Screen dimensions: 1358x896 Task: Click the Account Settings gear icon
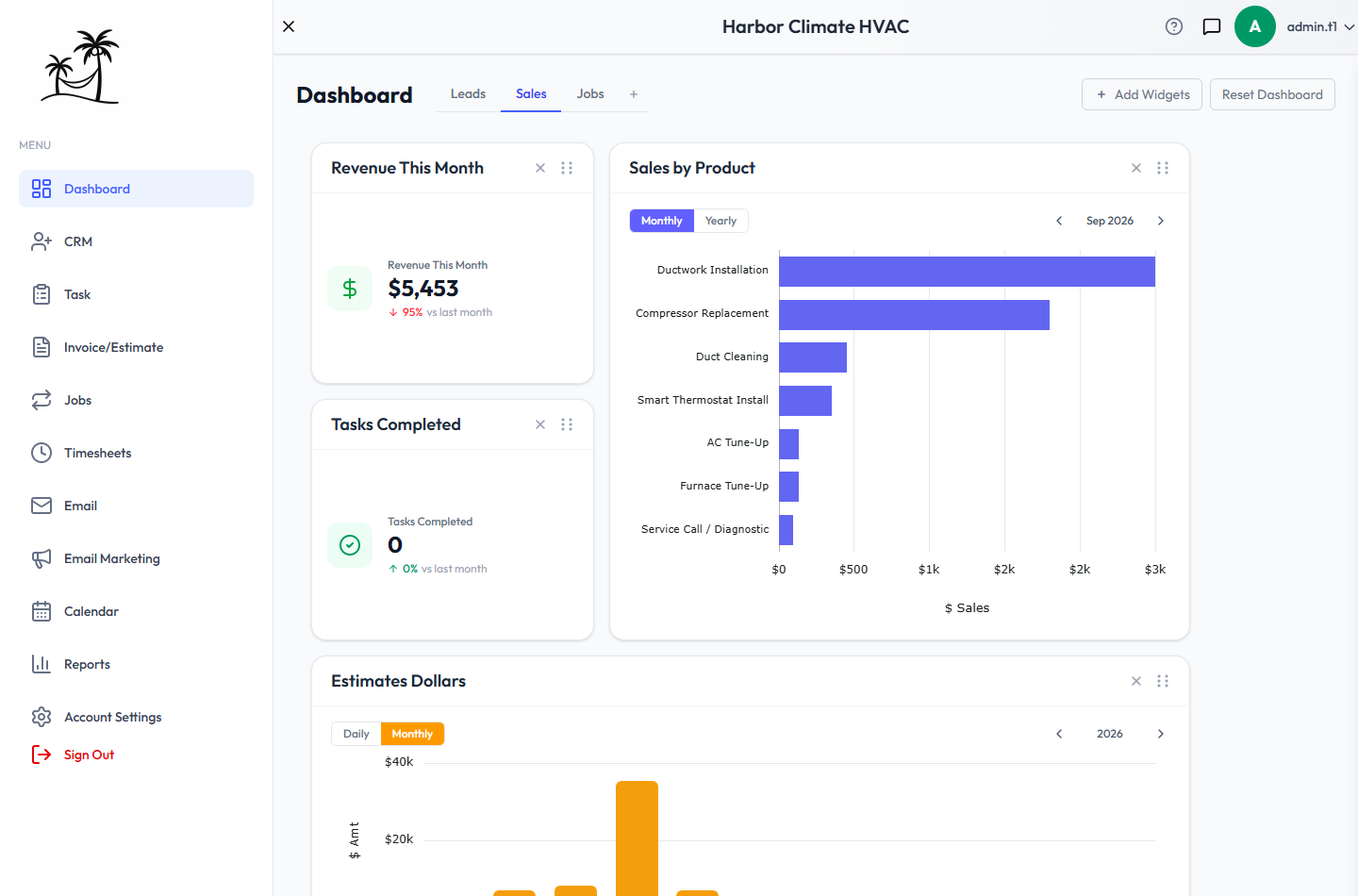(x=41, y=717)
